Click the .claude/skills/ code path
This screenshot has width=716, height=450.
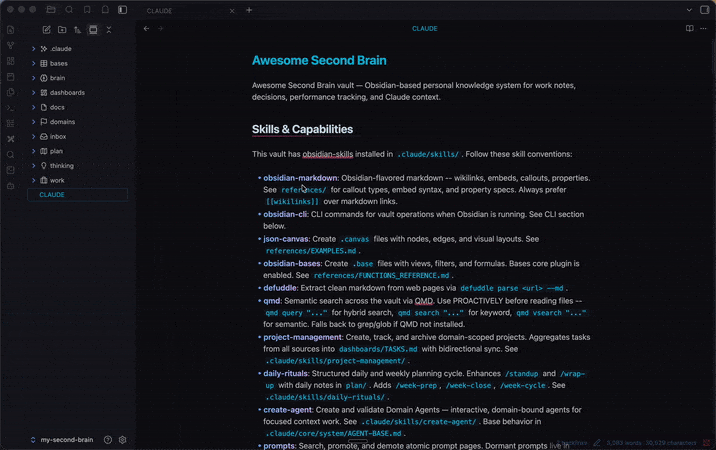(428, 154)
